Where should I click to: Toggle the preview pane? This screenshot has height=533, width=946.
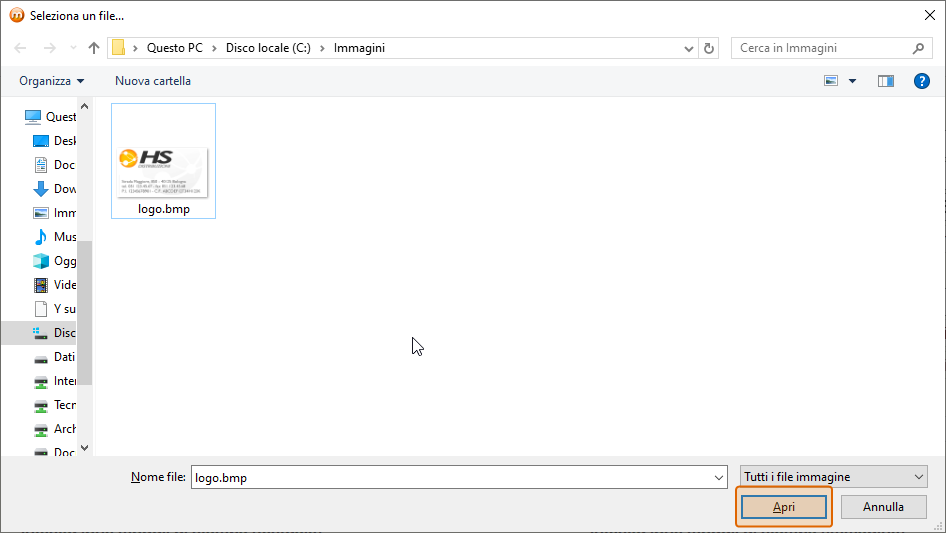coord(886,81)
